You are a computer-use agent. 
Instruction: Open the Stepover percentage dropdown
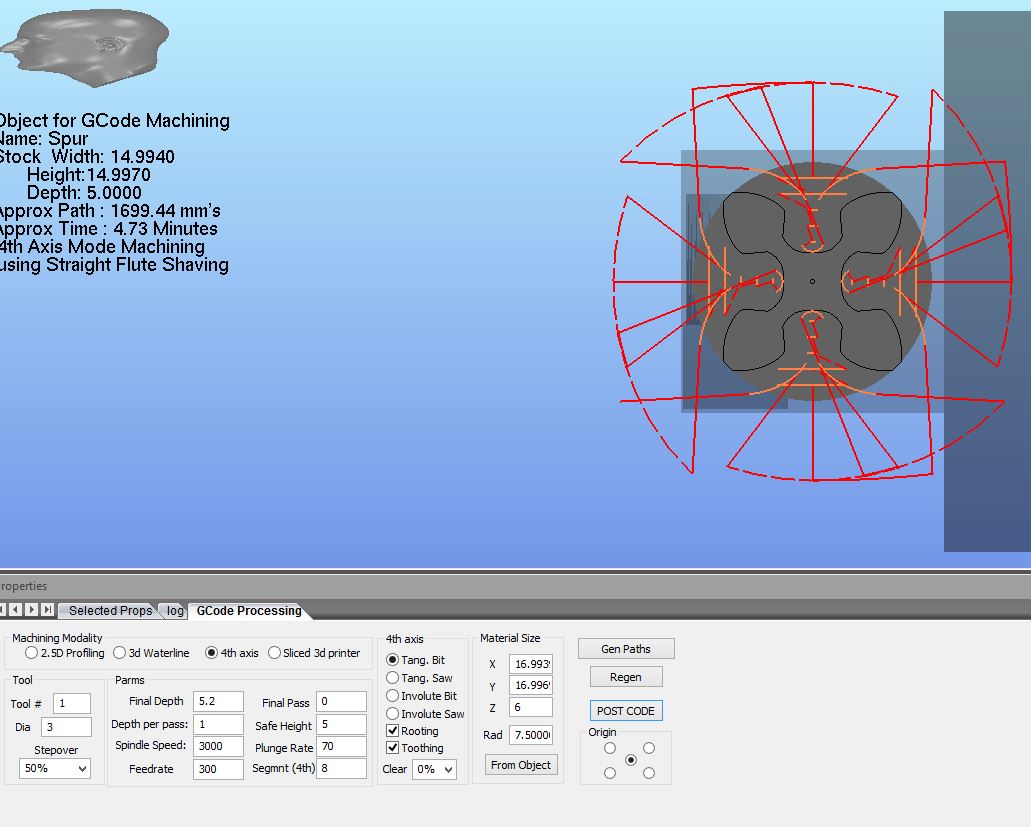(x=55, y=769)
